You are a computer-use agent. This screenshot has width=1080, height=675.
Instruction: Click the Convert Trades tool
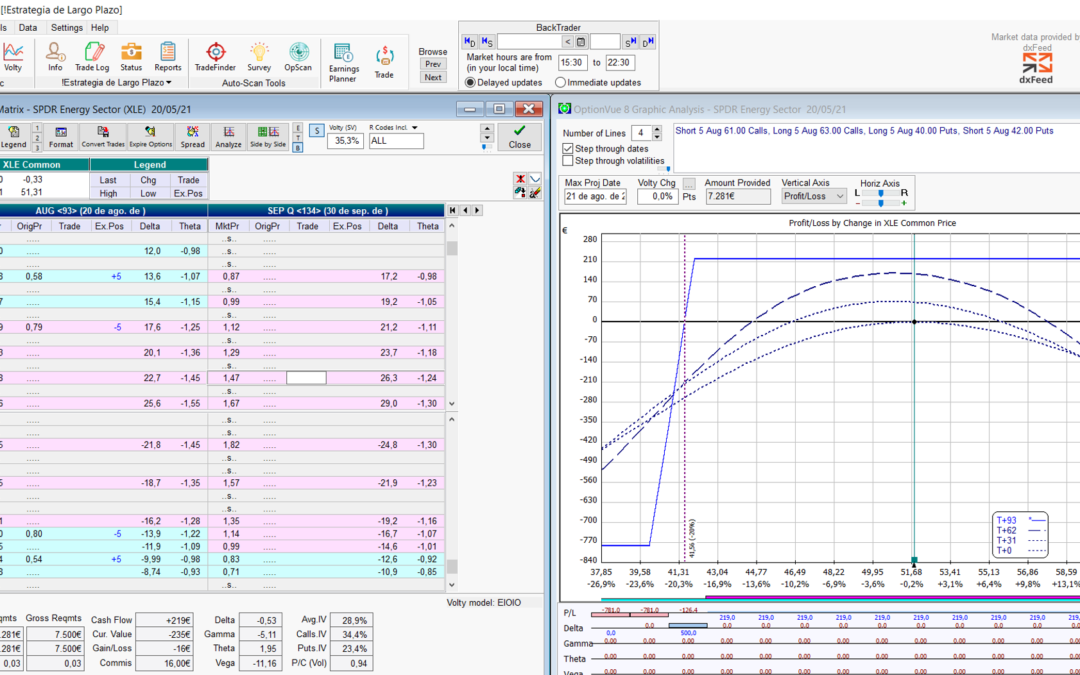coord(103,136)
